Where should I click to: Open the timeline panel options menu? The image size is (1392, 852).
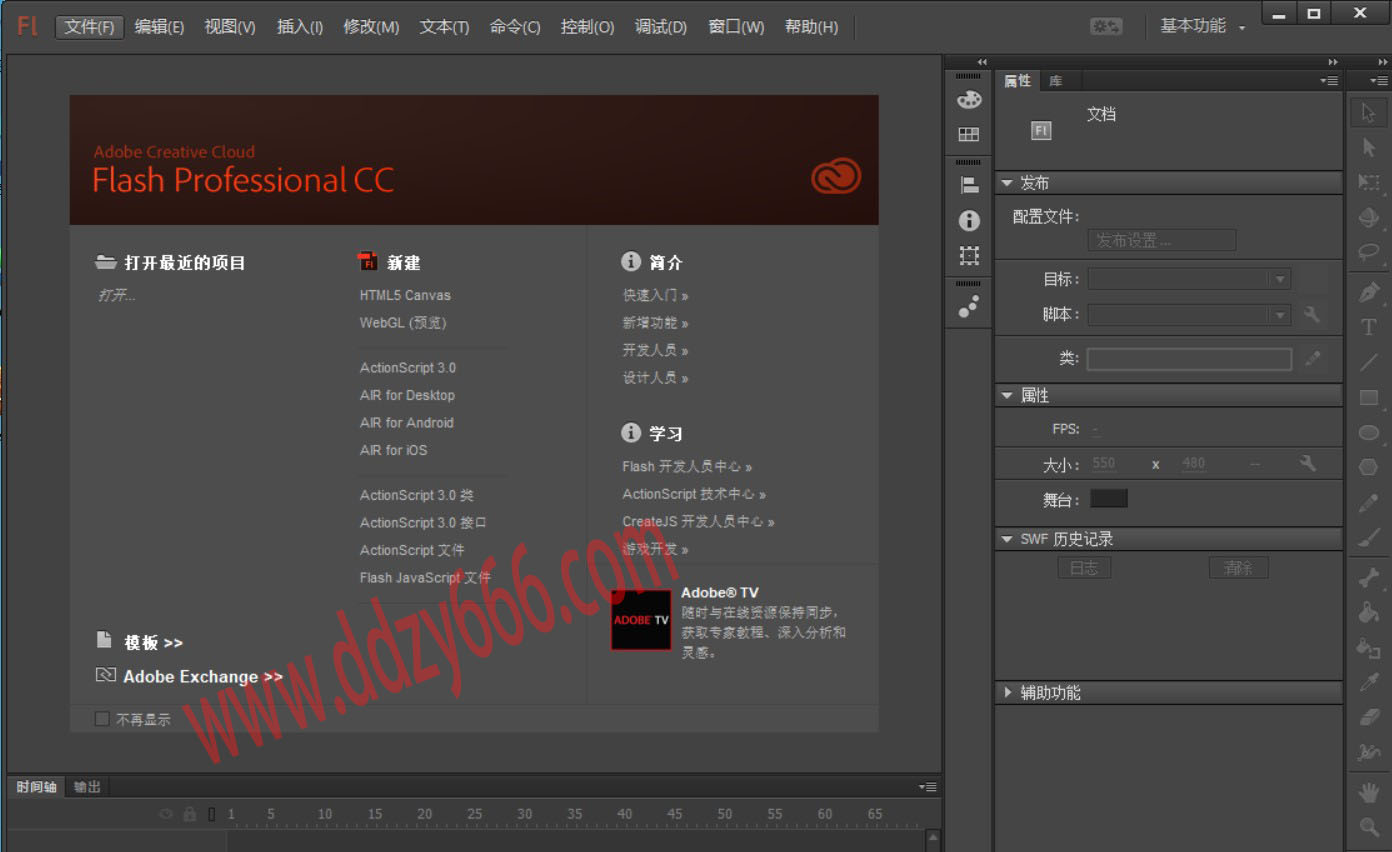(x=928, y=787)
